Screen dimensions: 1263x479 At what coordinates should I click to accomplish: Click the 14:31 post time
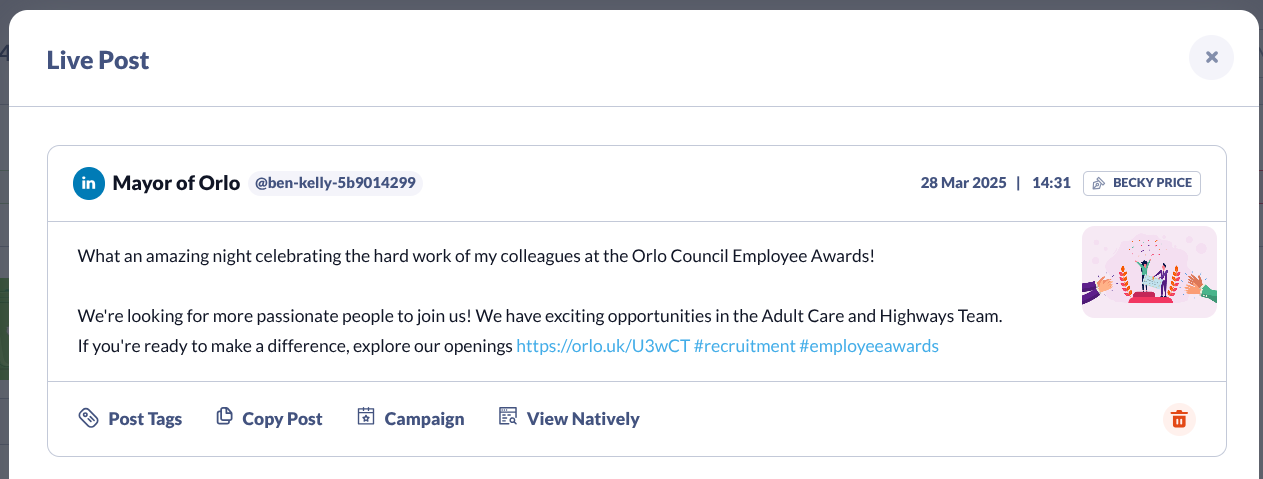tap(1051, 183)
